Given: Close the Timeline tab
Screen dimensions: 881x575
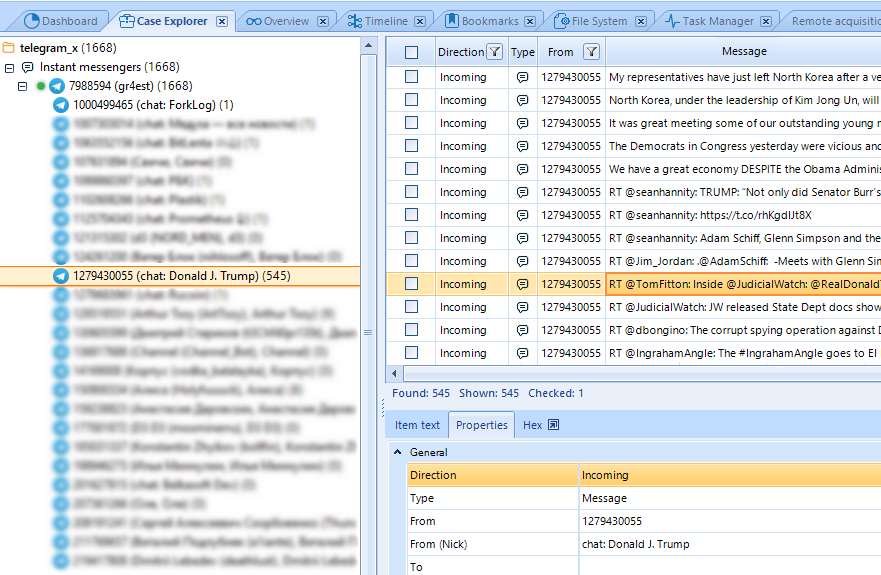Looking at the screenshot, I should click(x=420, y=21).
